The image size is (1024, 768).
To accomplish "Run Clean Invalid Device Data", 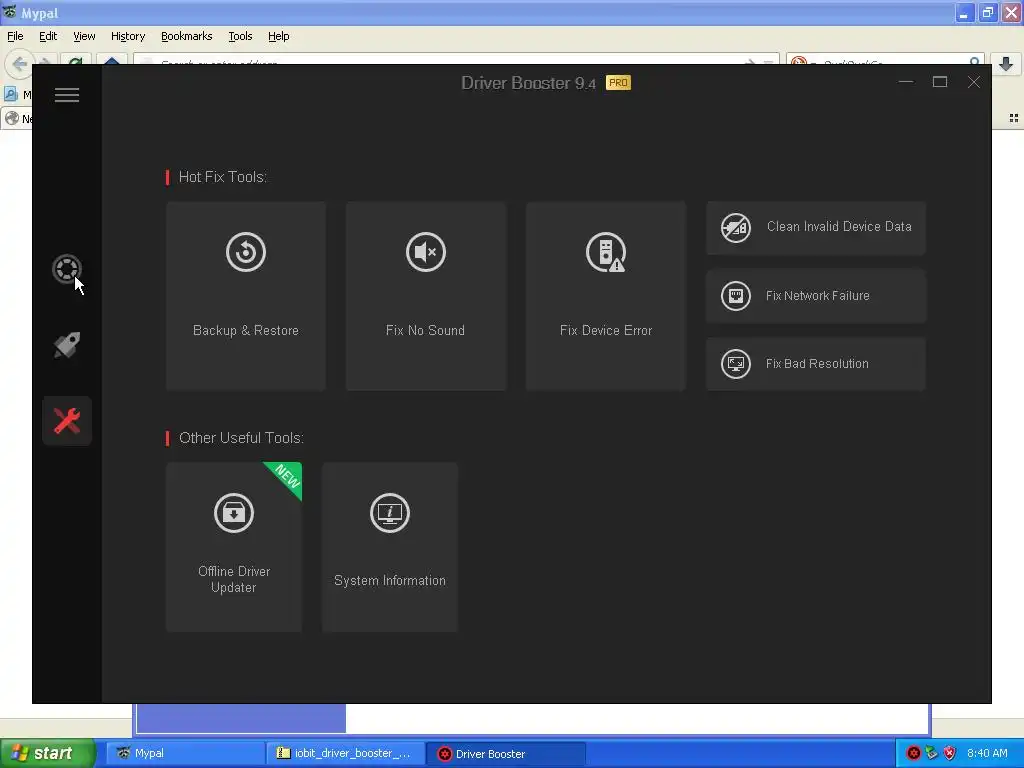I will [816, 227].
